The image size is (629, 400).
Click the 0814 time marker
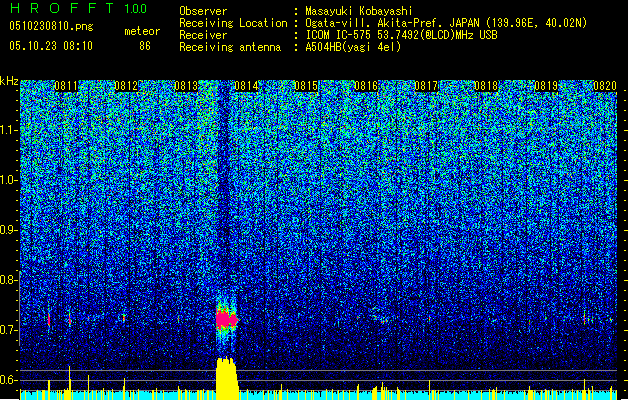pyautogui.click(x=246, y=86)
